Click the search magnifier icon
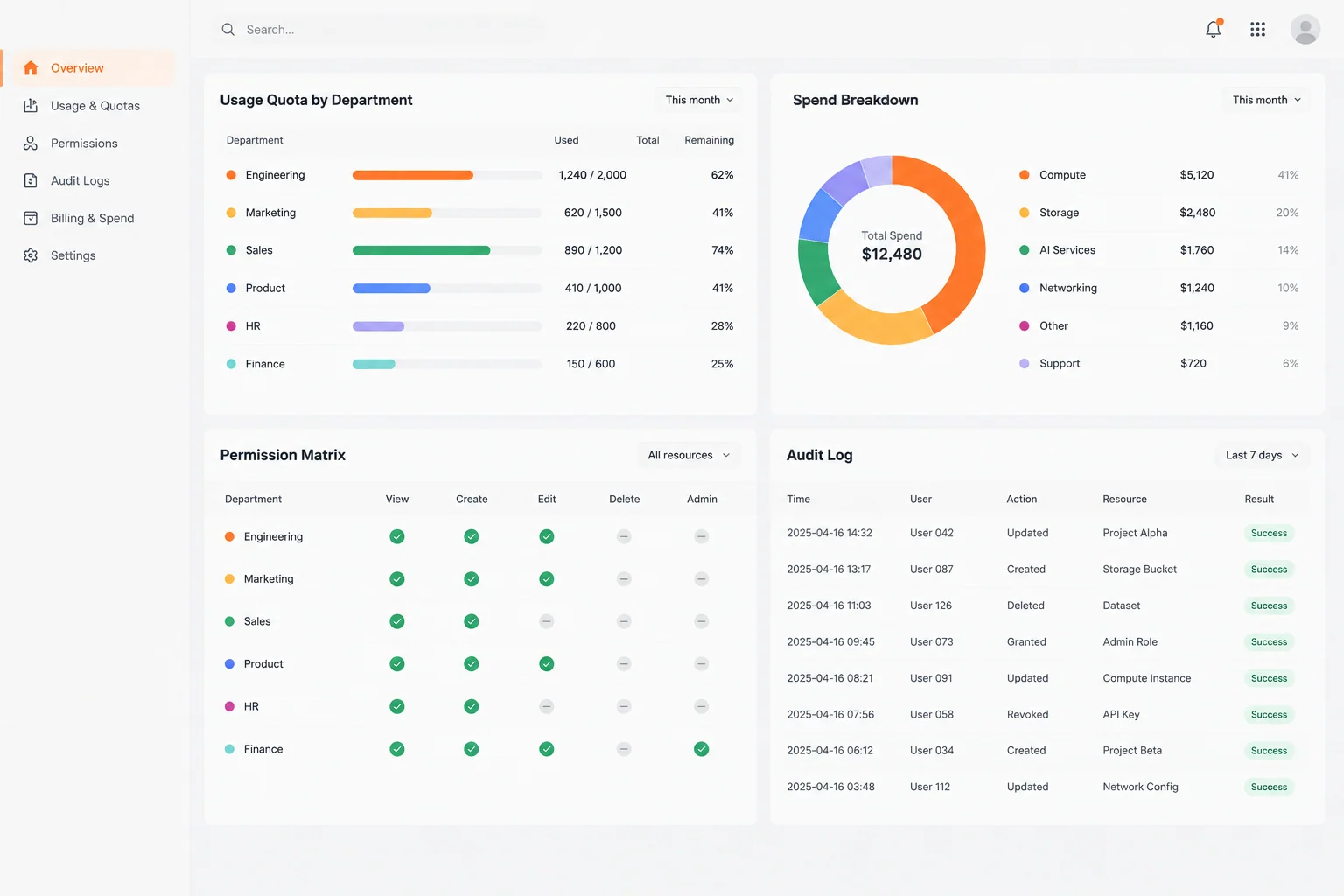1344x896 pixels. (228, 30)
